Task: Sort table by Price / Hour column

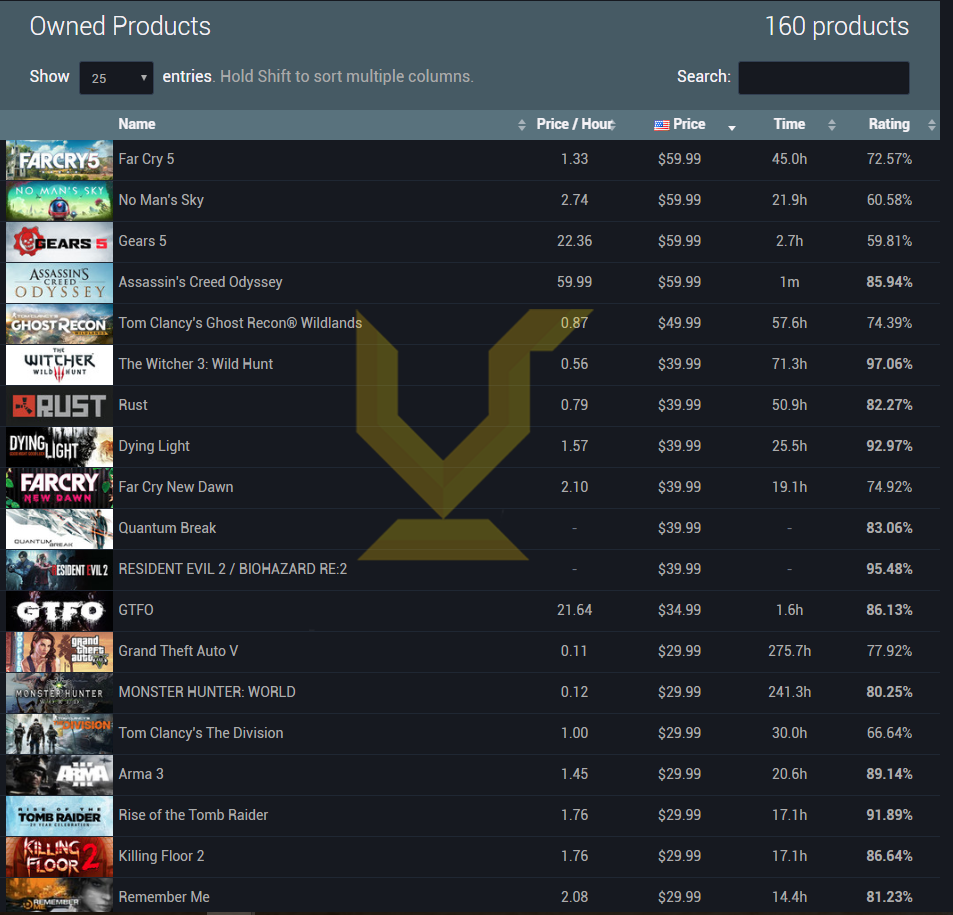Action: (x=573, y=125)
